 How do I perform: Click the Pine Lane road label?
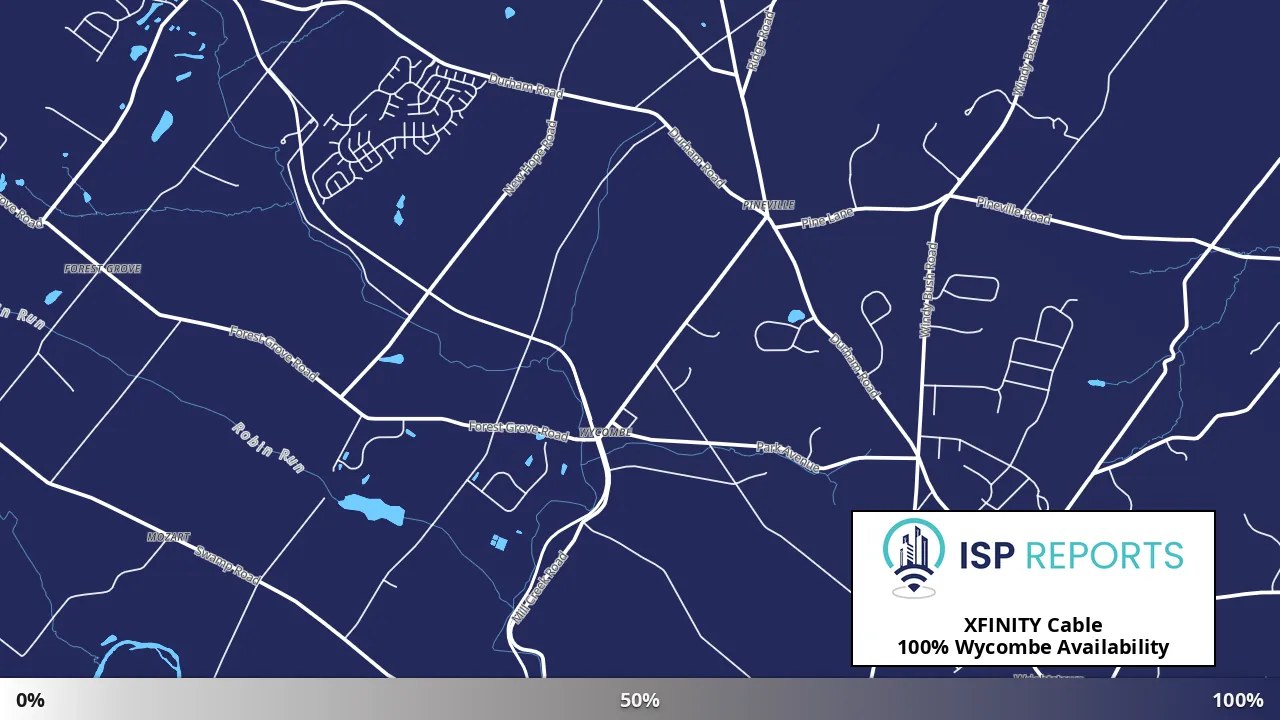(x=828, y=217)
